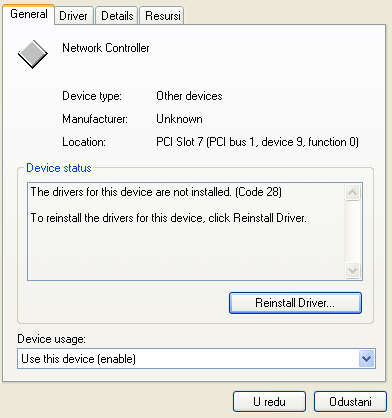Select the 'Use this device (enable)' combo box

[196, 359]
